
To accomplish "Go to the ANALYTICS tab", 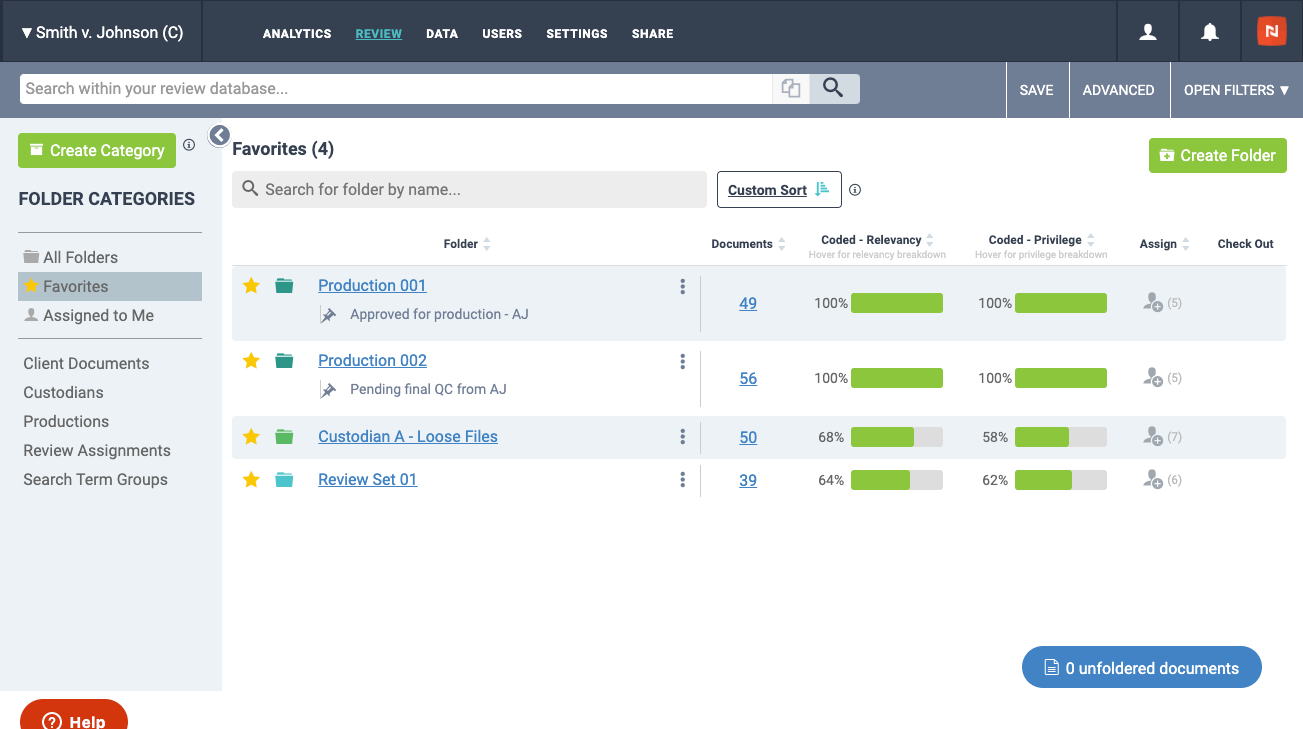I will (x=297, y=34).
